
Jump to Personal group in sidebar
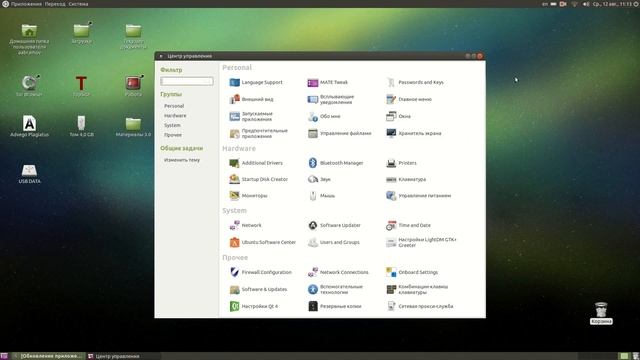coord(174,106)
